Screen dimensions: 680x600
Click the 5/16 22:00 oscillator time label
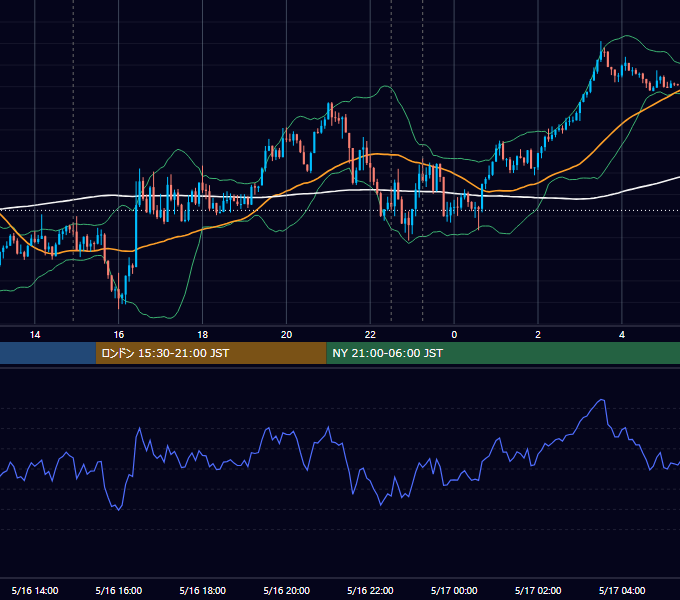pyautogui.click(x=370, y=590)
